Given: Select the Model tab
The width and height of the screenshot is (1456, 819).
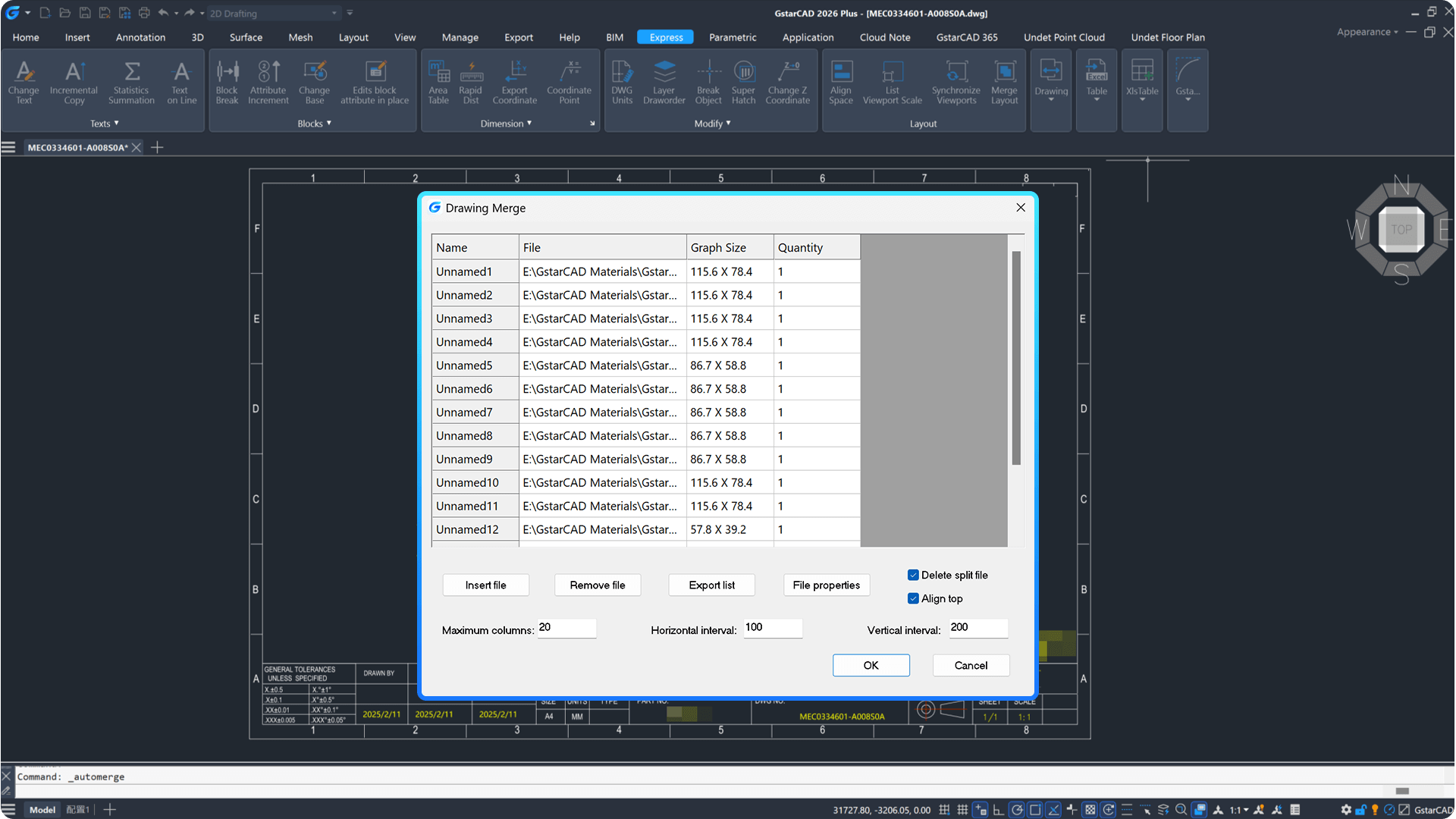Looking at the screenshot, I should [x=42, y=809].
